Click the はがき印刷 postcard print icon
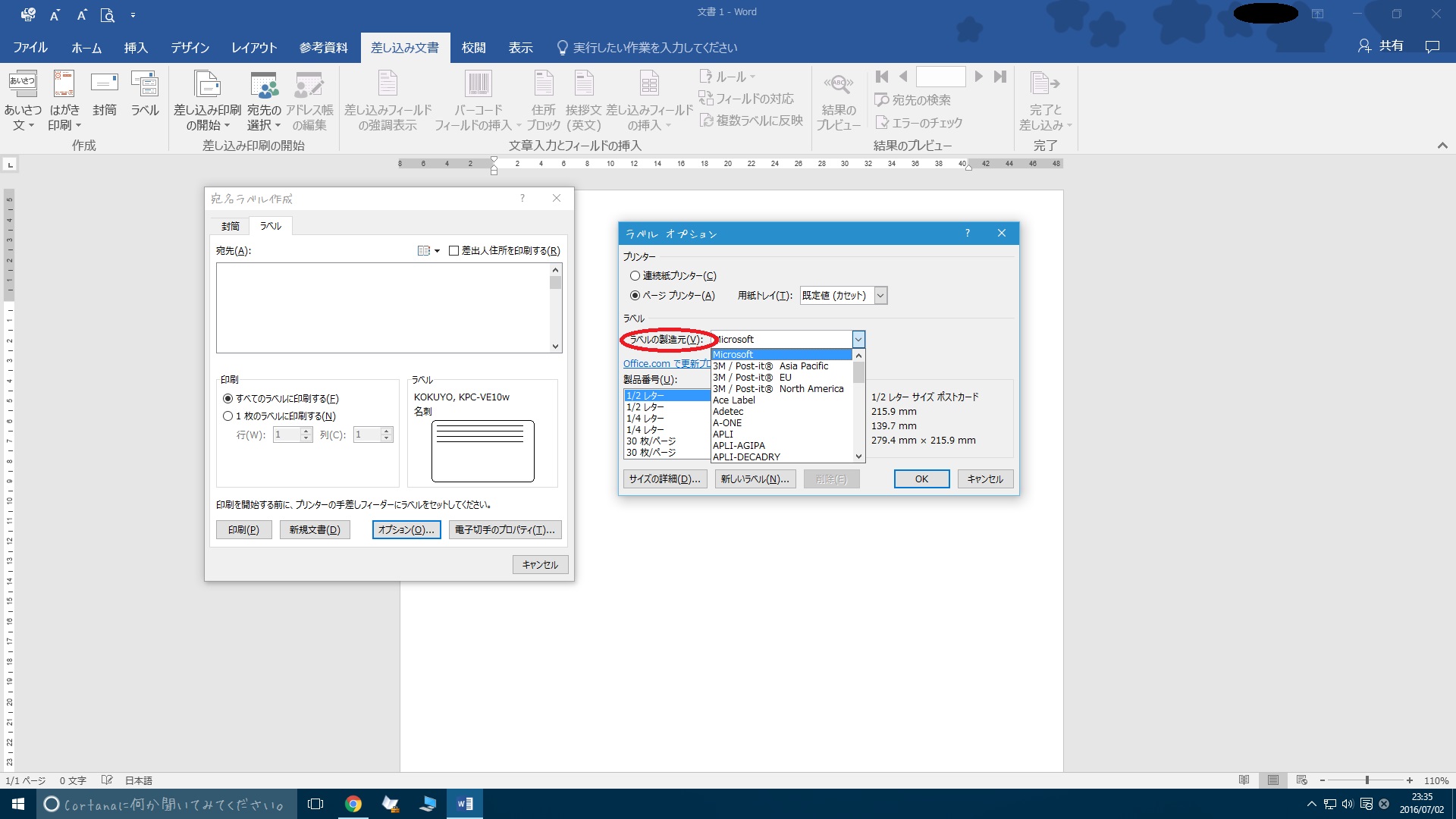 pos(64,101)
